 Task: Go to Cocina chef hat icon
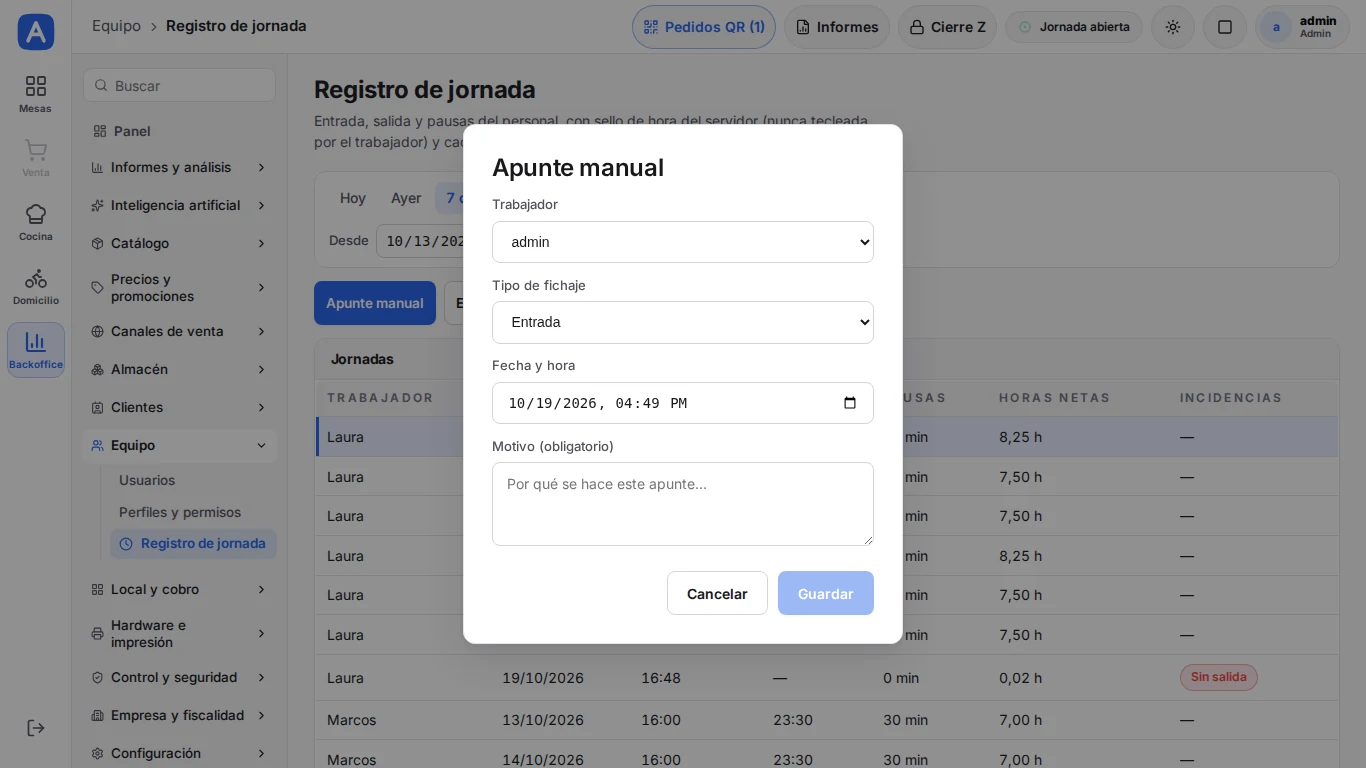pos(36,222)
